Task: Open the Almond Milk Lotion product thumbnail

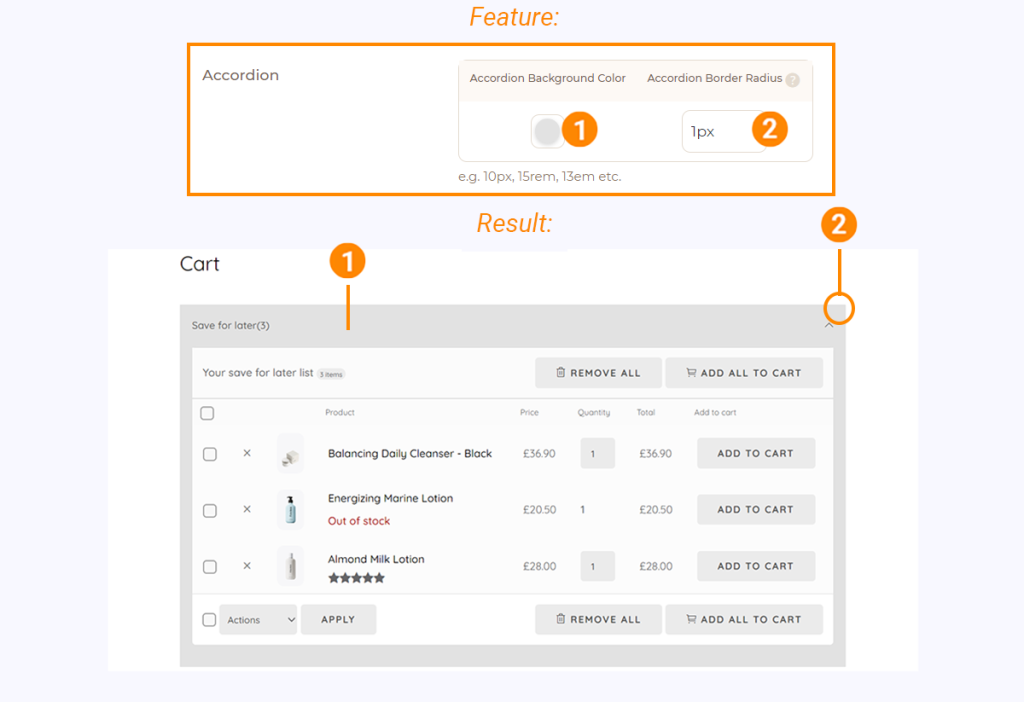Action: point(291,566)
